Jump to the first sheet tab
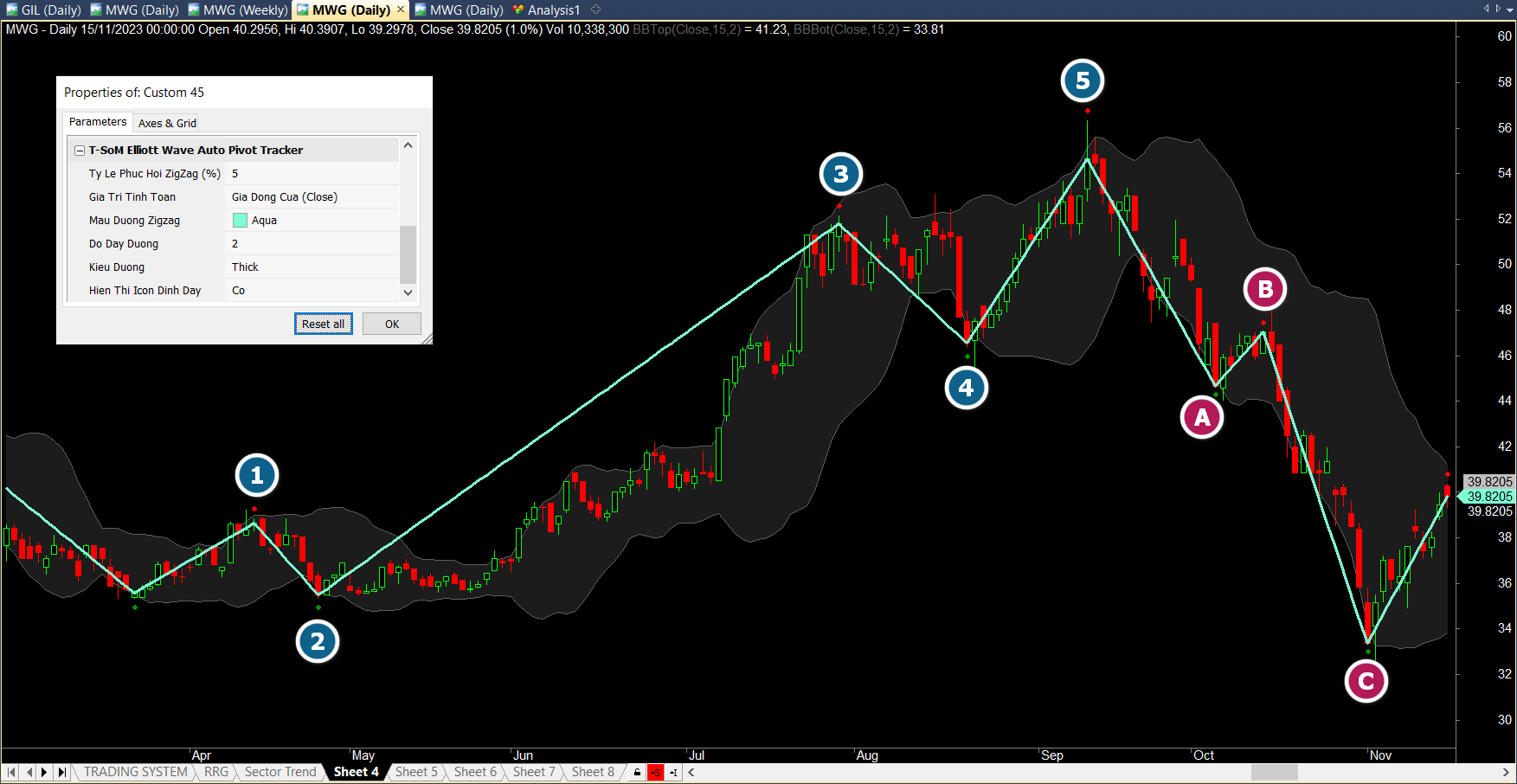The width and height of the screenshot is (1517, 784). (11, 772)
